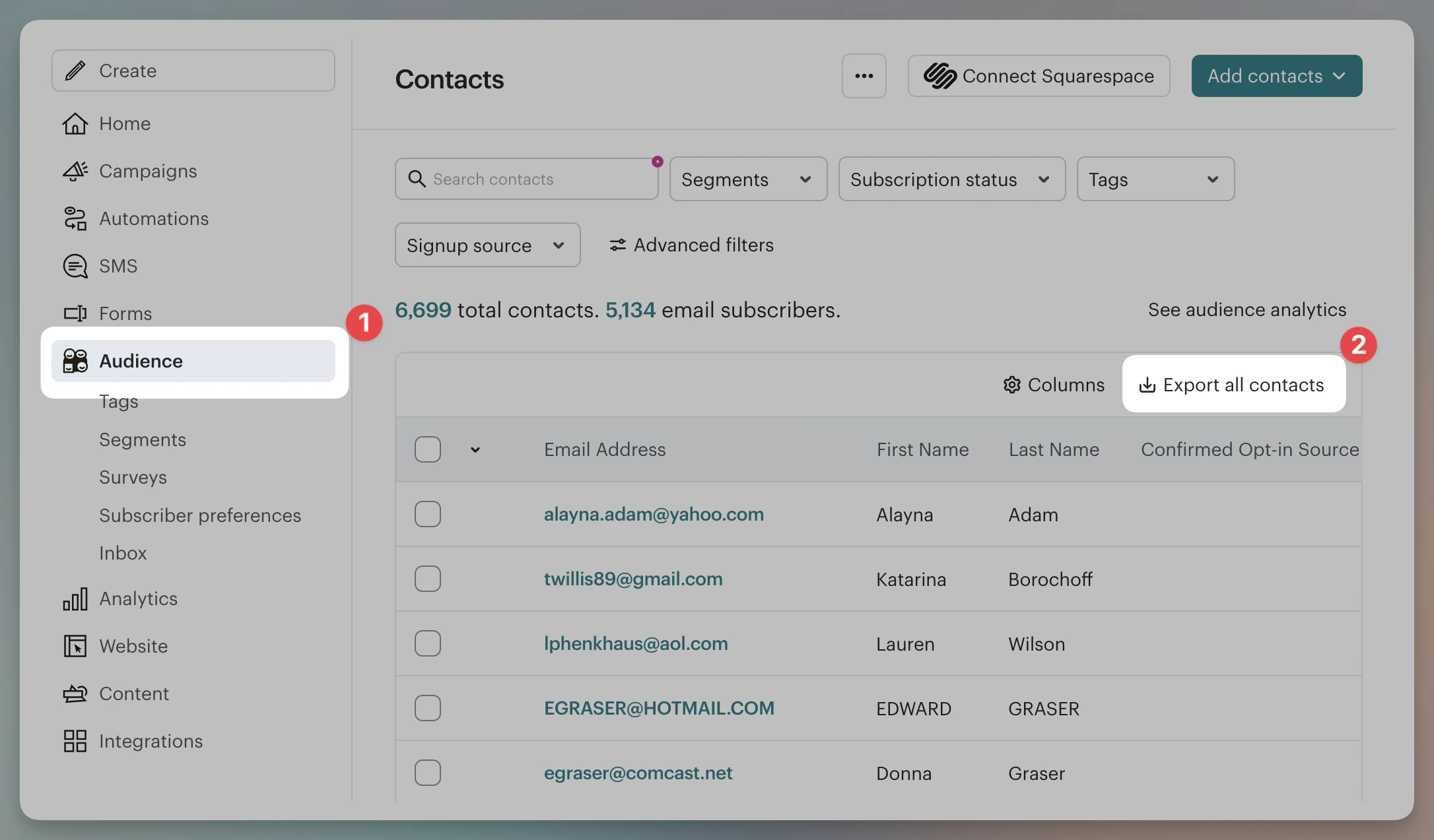Screen dimensions: 1434x840
Task: Click the Create pencil icon
Action: [75, 71]
